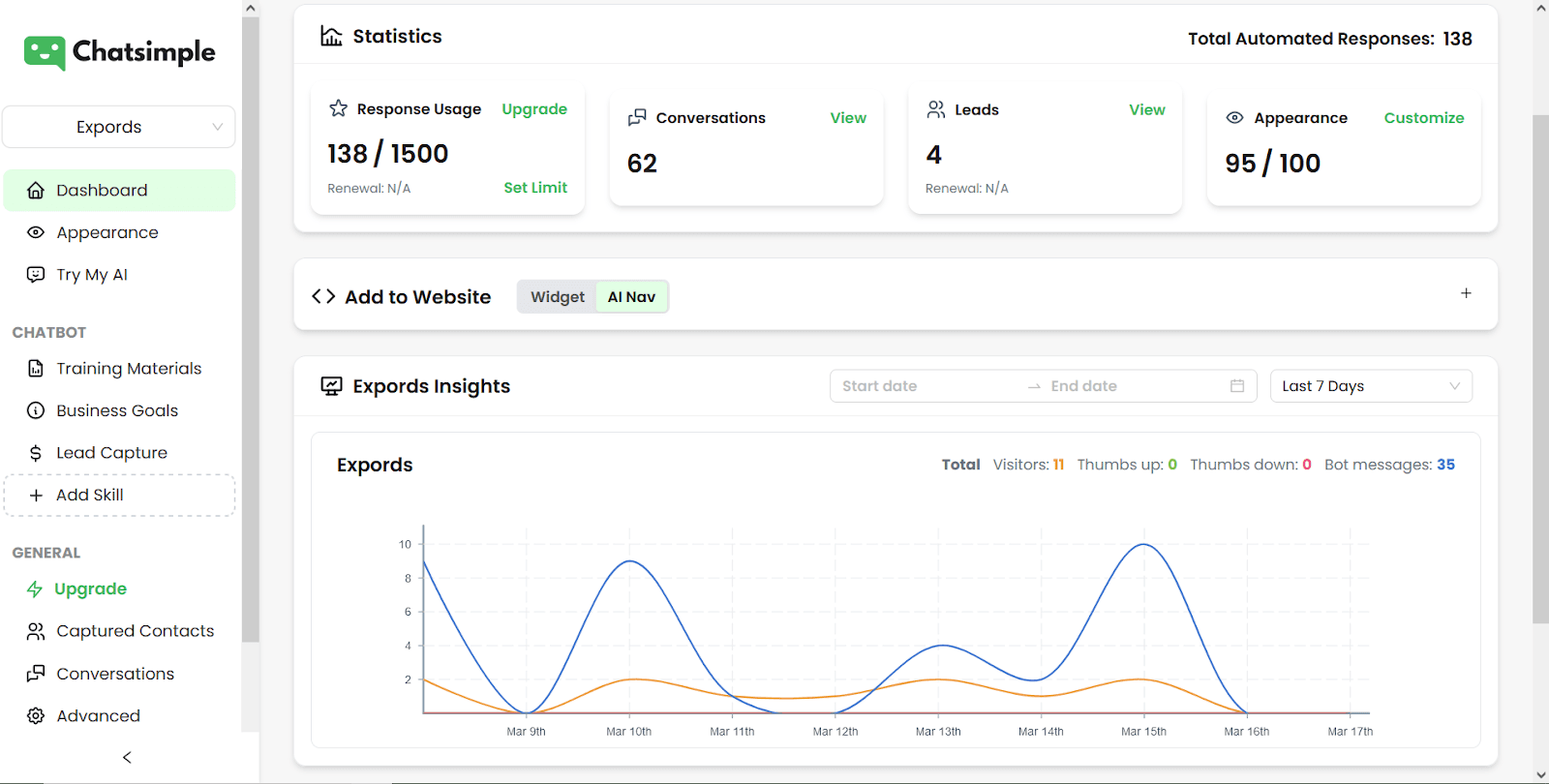The height and width of the screenshot is (784, 1549).
Task: Click the Try My AI chat icon
Action: pos(36,275)
